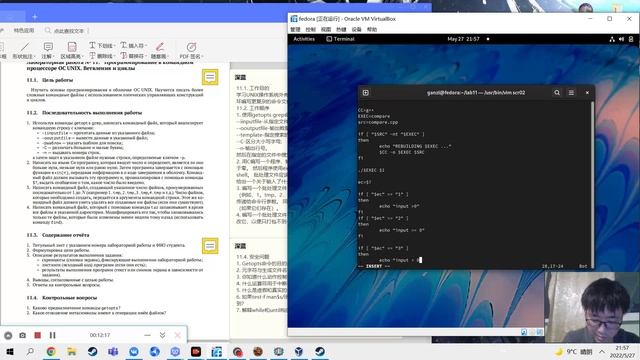Open the VirtualBox 视图 menu

326,29
